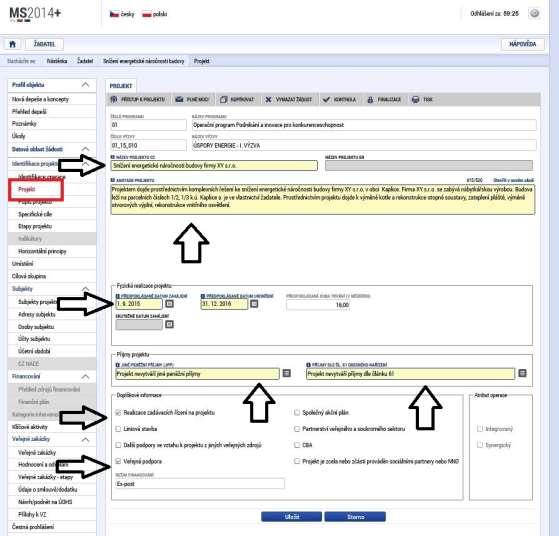Toggle Realizace zadávacích řízení na projektu checkbox
Image resolution: width=559 pixels, height=536 pixels.
pyautogui.click(x=118, y=413)
